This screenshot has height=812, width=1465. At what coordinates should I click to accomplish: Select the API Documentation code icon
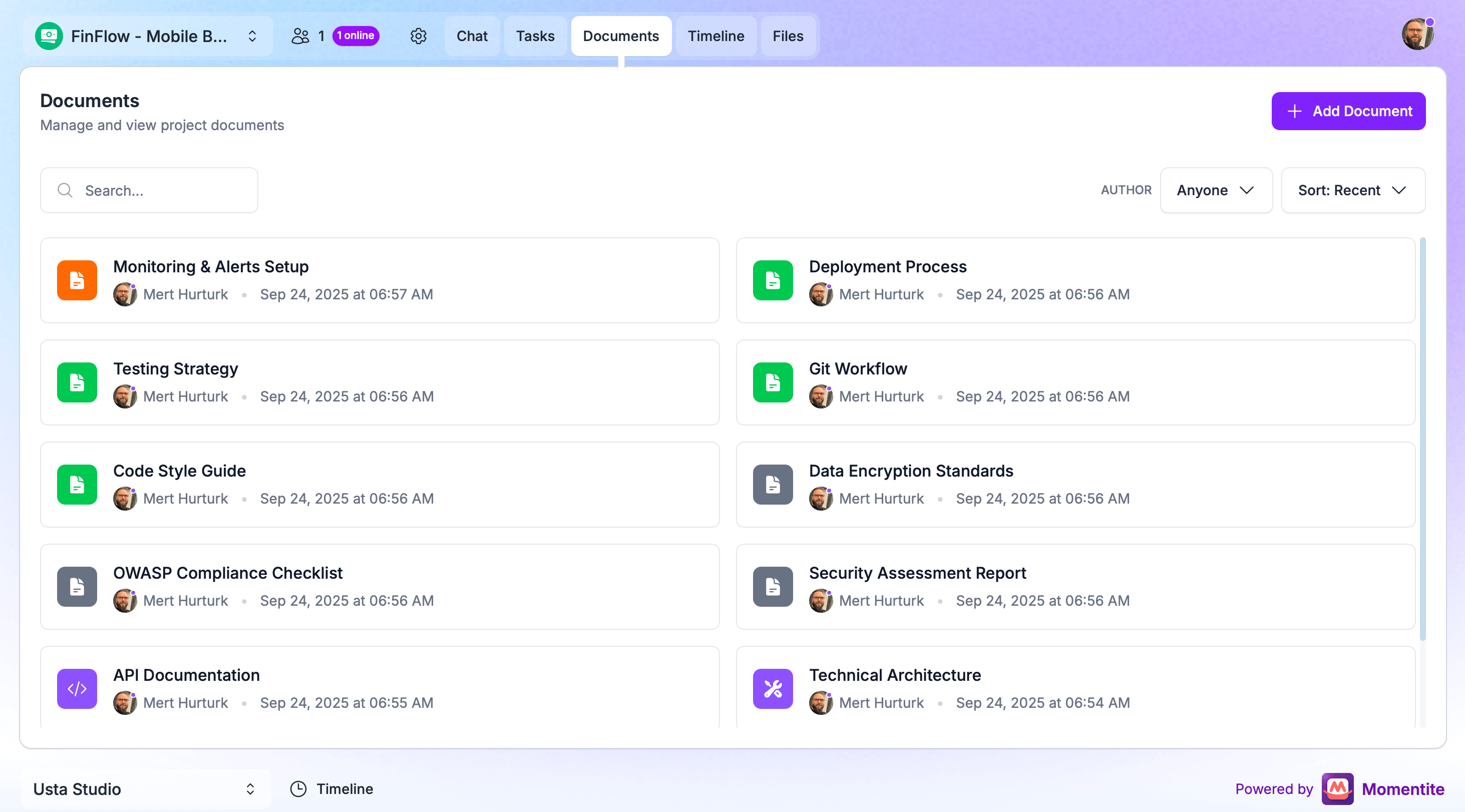coord(76,689)
